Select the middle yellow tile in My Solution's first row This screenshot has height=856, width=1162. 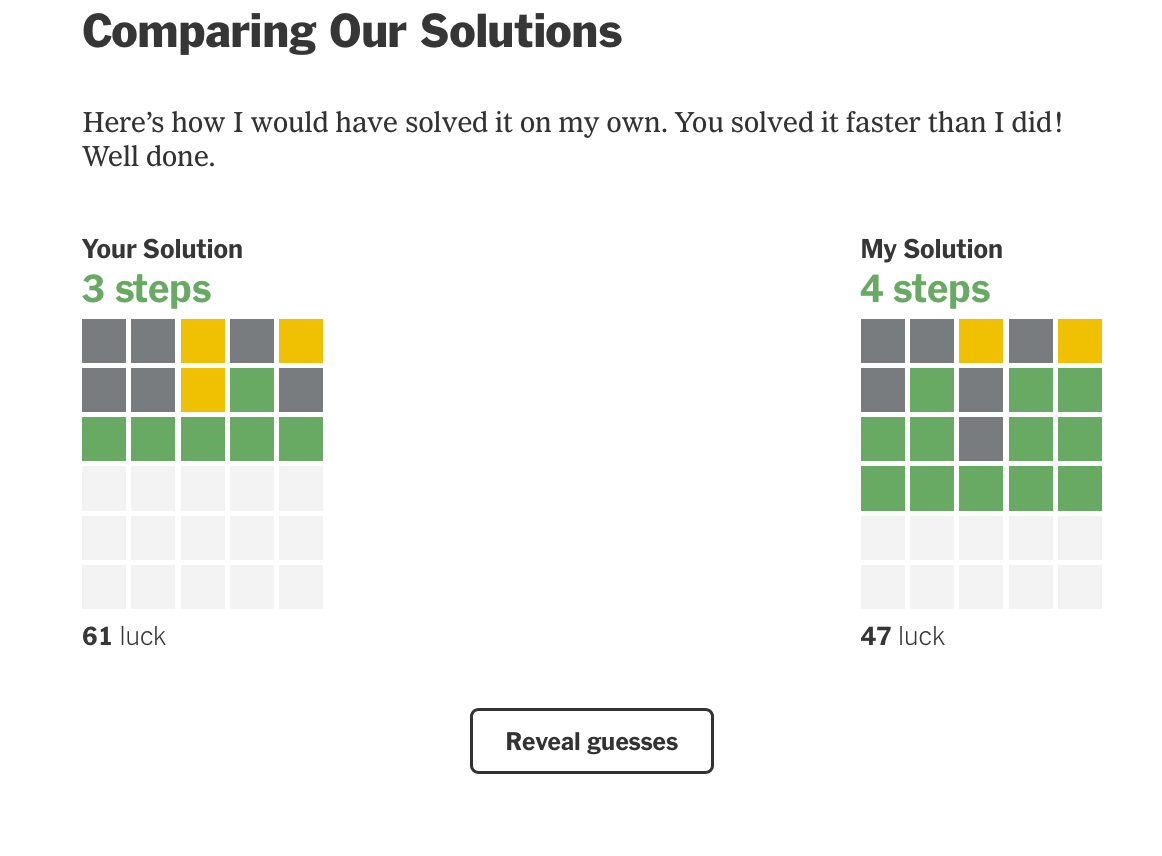coord(981,341)
